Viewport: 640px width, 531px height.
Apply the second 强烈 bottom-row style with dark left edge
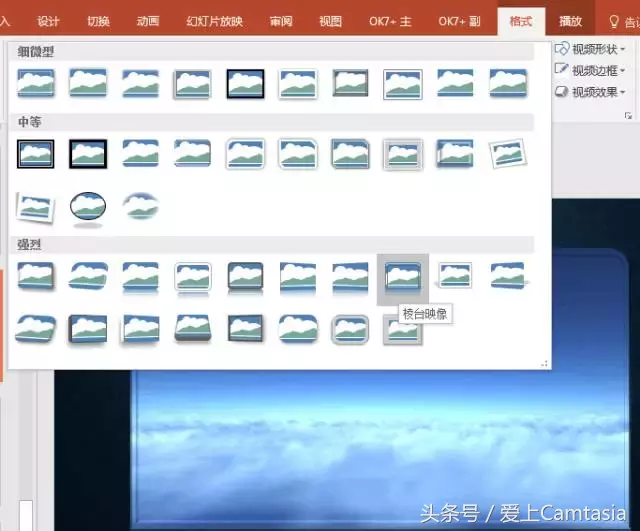(x=88, y=329)
